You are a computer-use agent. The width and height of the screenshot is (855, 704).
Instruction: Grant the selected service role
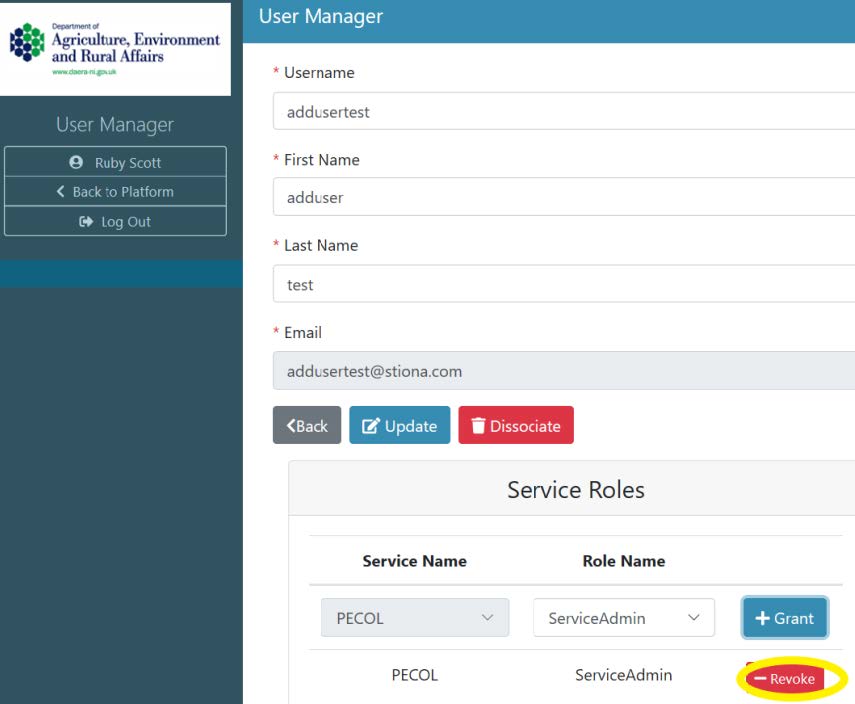[785, 618]
